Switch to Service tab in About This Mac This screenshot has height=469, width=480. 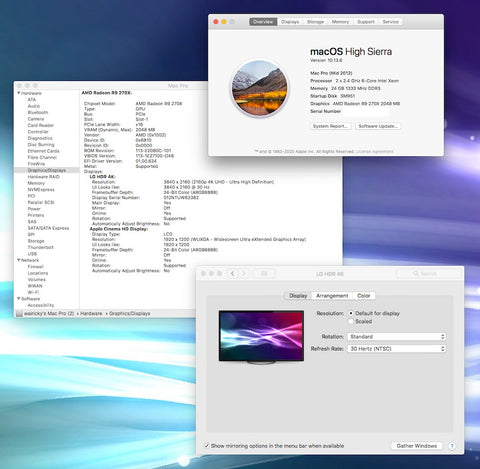coord(390,22)
